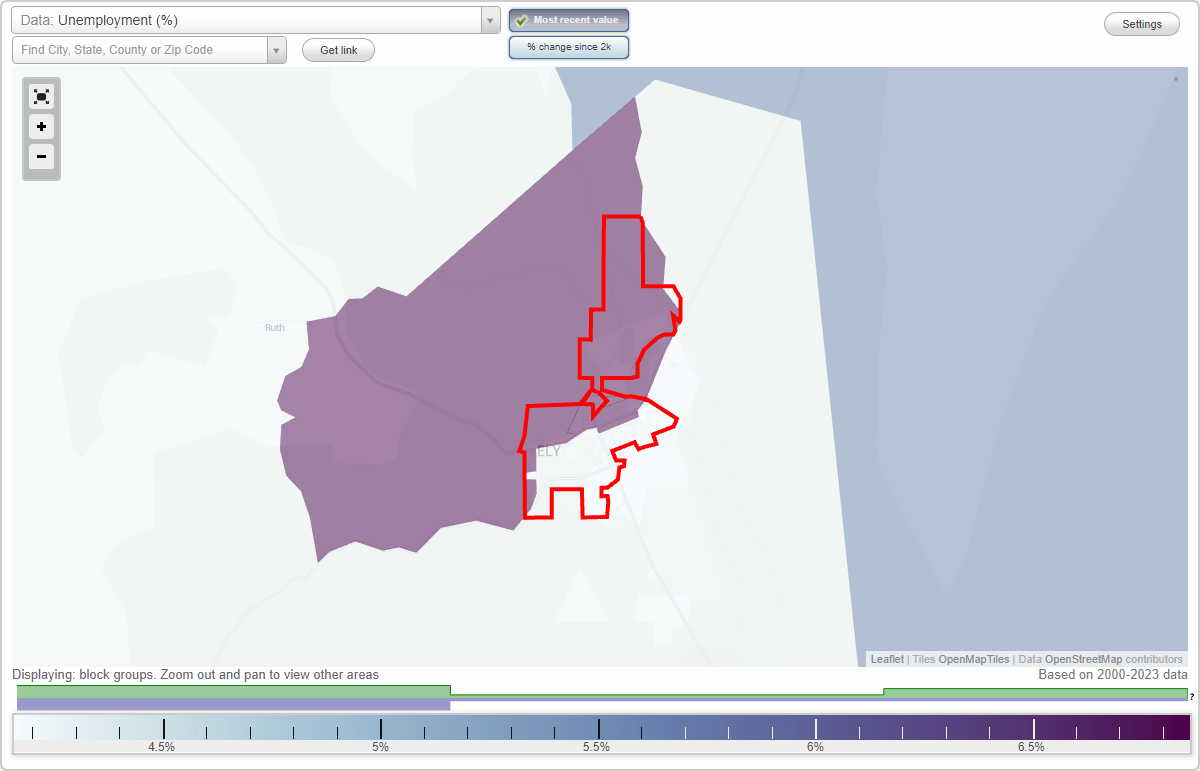The image size is (1200, 771).
Task: Visit the OpenMapTiles link
Action: tap(974, 659)
